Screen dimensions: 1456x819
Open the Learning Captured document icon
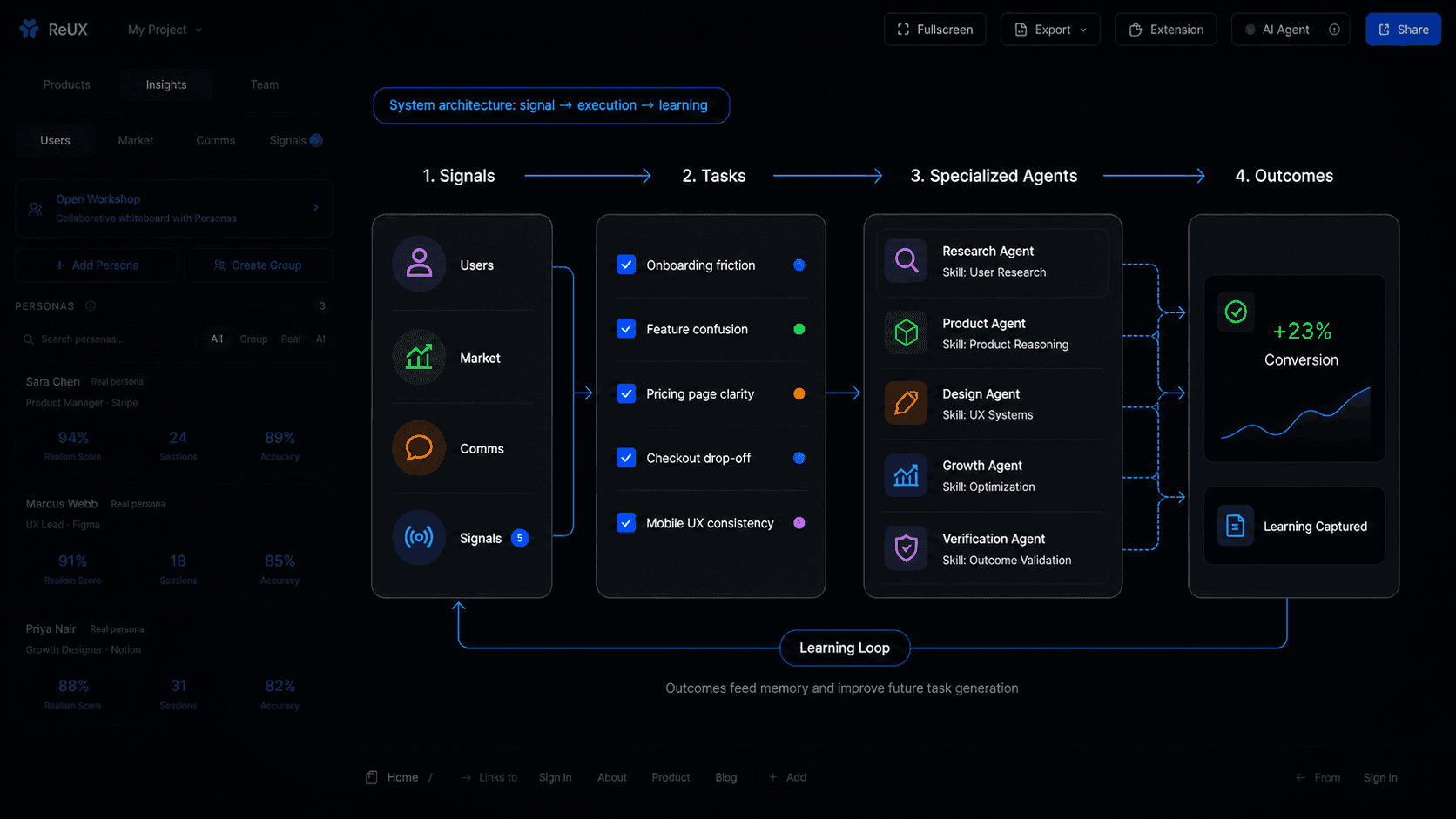pos(1235,526)
